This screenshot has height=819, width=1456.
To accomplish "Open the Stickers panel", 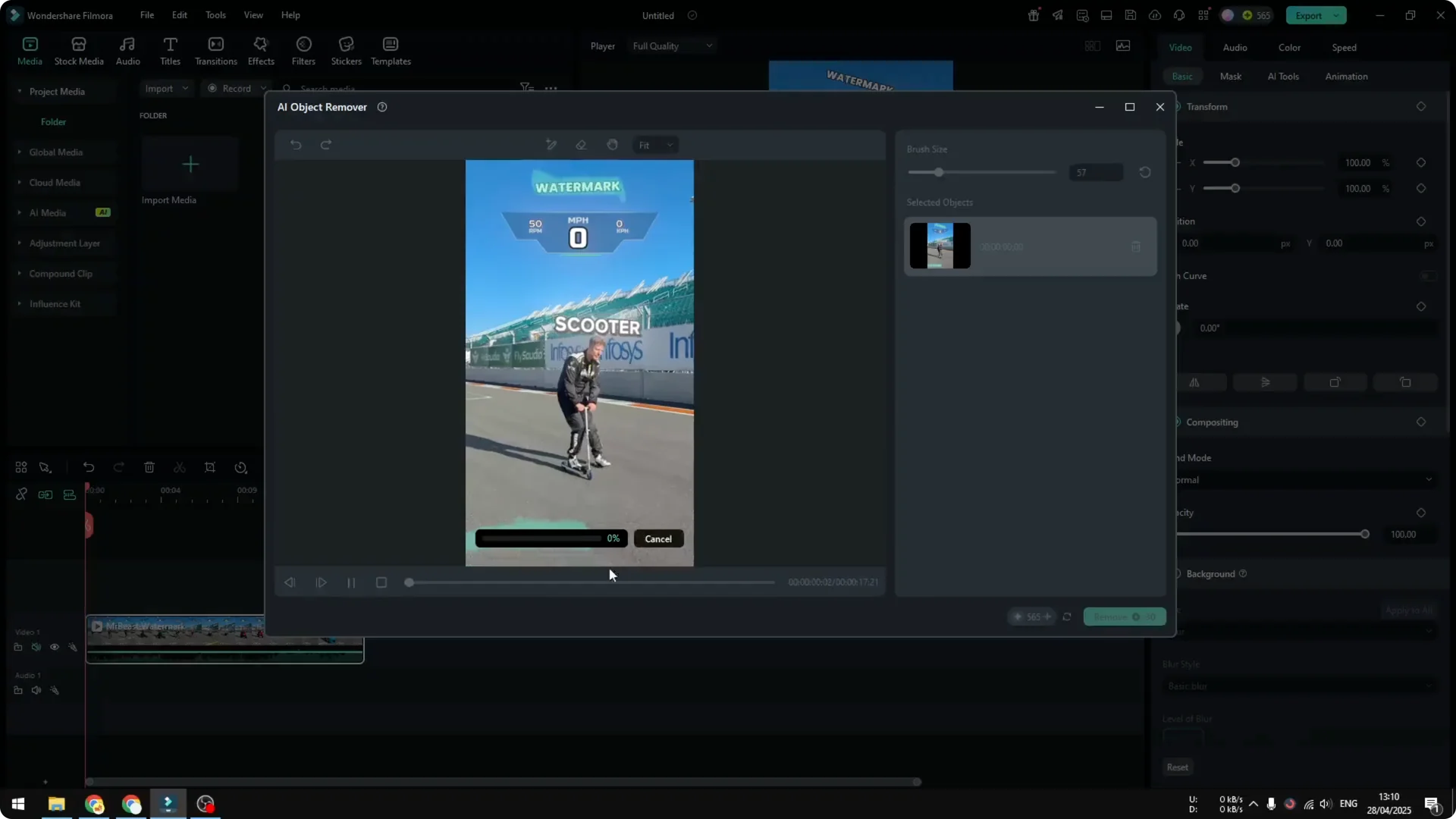I will 346,50.
